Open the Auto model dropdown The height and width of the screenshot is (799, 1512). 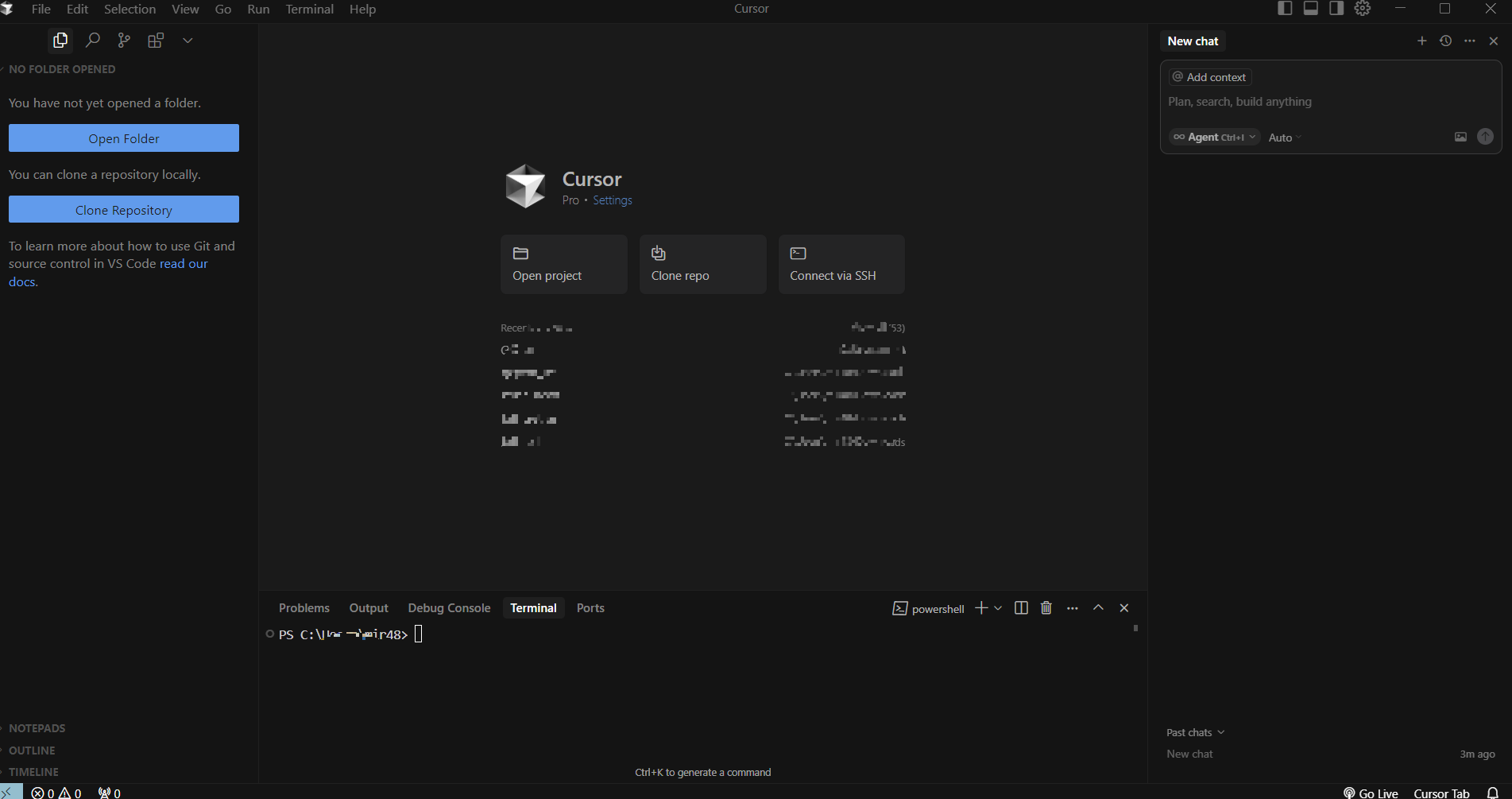(1285, 138)
